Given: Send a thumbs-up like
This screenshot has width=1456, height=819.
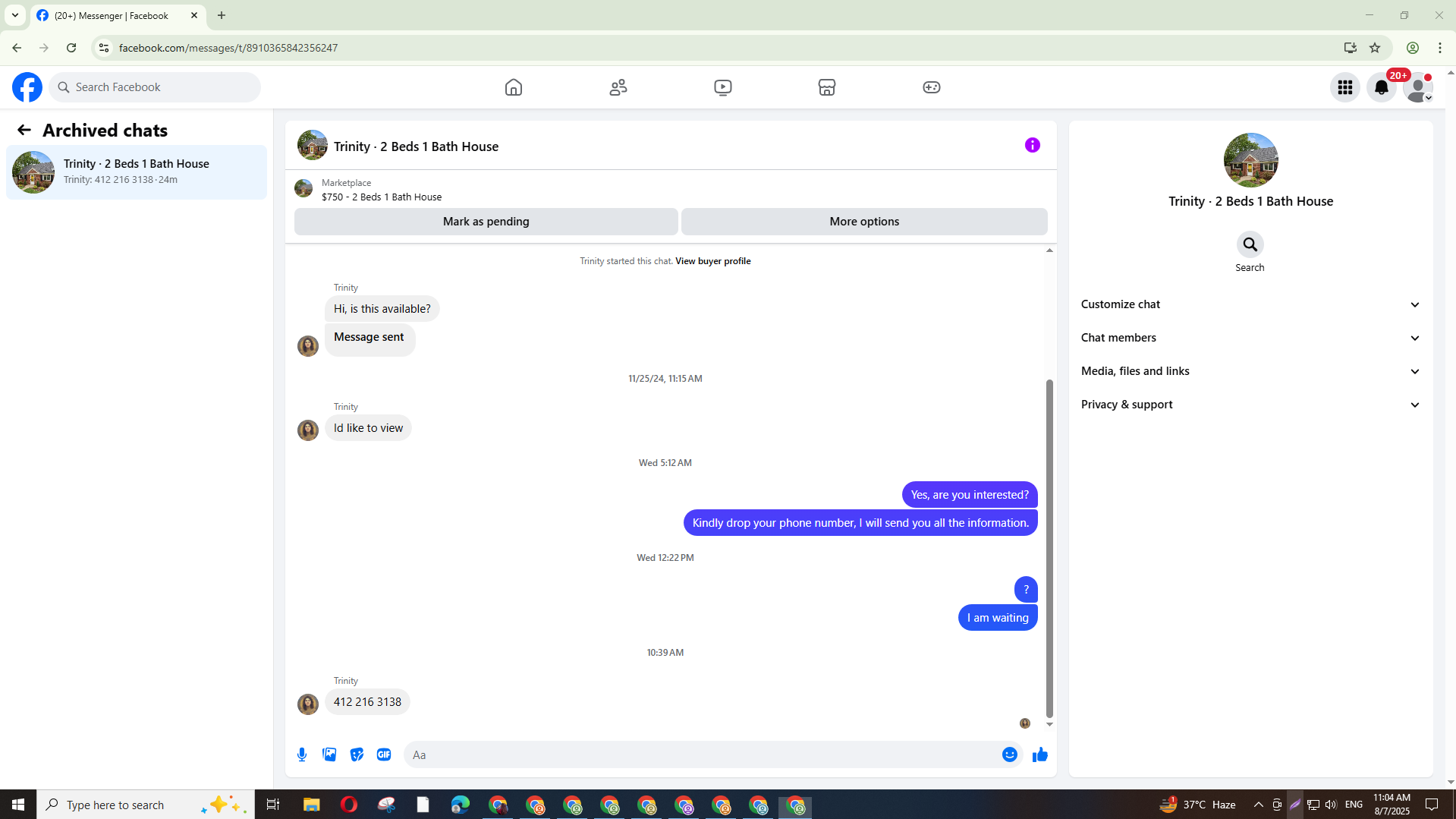Looking at the screenshot, I should click(x=1040, y=754).
